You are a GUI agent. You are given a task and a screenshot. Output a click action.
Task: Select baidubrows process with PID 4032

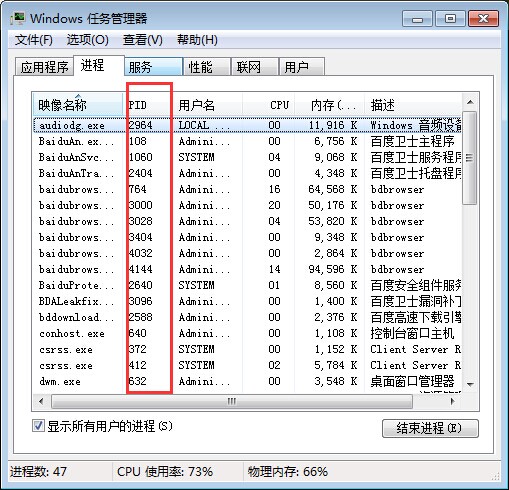(247, 253)
